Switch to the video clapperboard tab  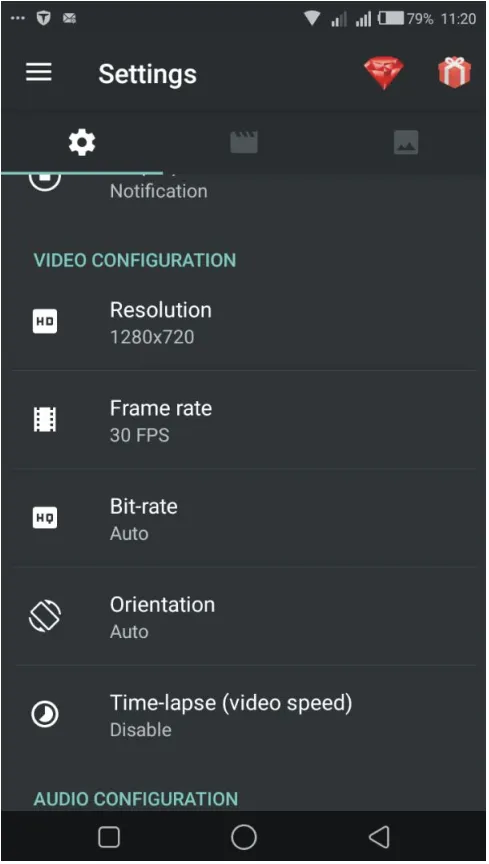244,143
